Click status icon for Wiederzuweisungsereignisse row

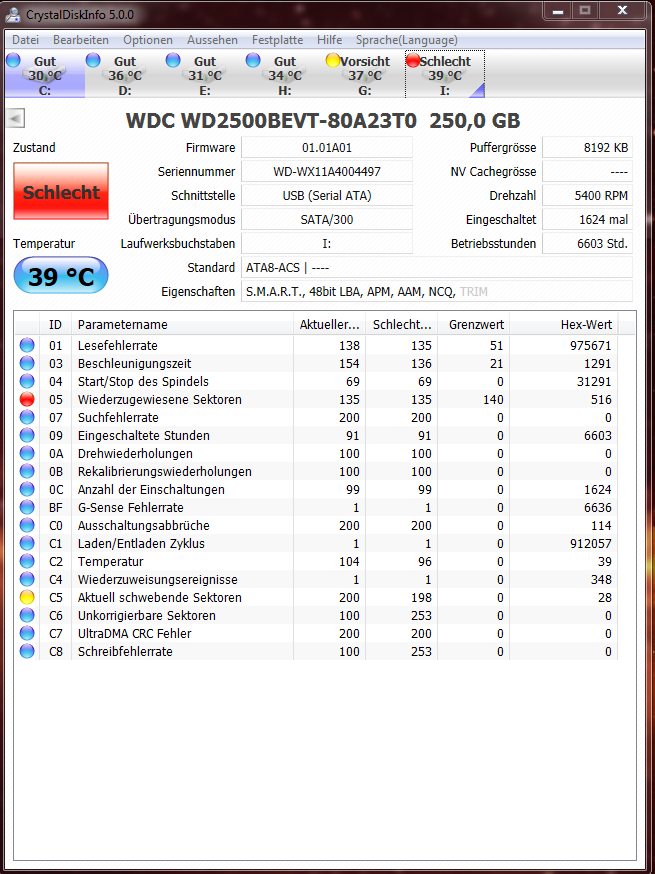27,580
